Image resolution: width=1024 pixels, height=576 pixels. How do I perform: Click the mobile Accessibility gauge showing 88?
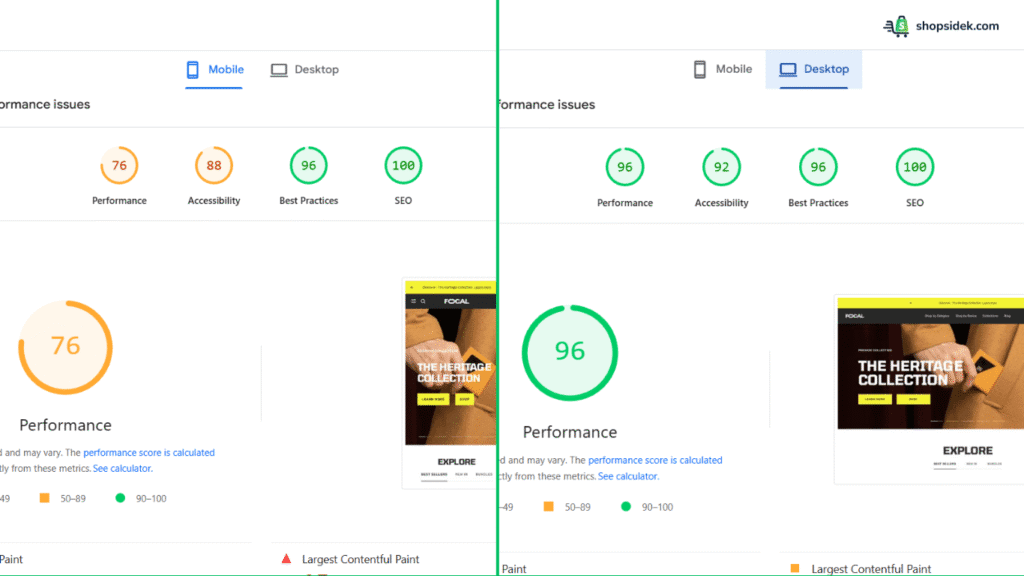click(213, 165)
